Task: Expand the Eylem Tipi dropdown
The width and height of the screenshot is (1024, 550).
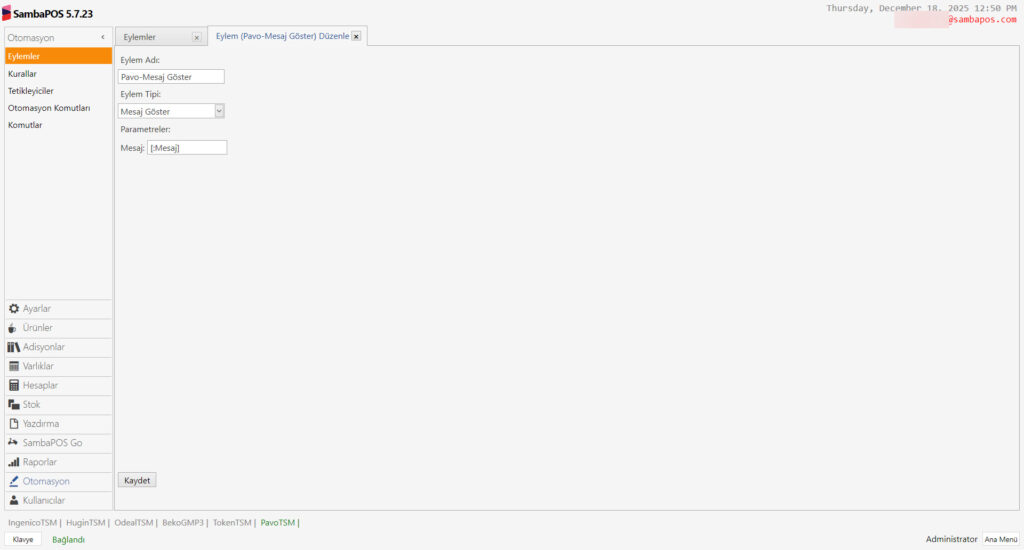Action: 219,111
